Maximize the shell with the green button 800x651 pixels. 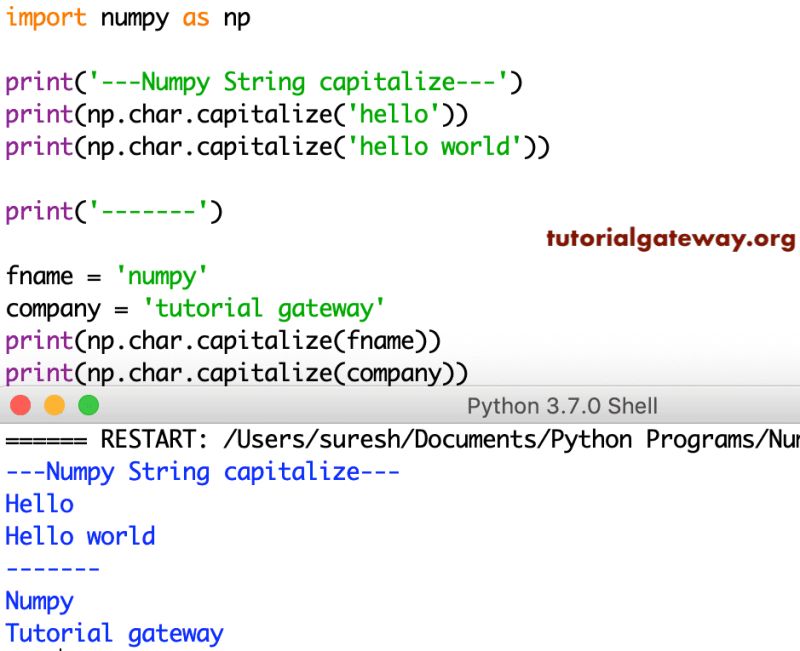point(88,406)
